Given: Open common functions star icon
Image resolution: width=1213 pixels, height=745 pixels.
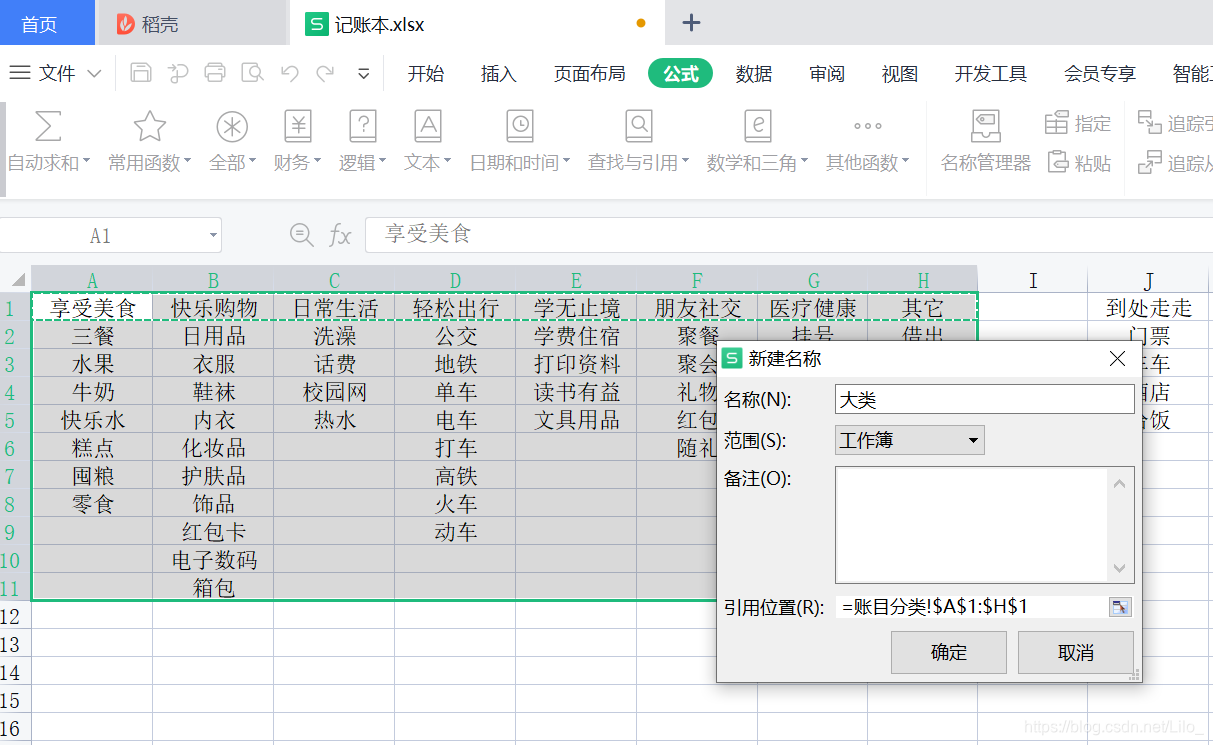Looking at the screenshot, I should pos(149,126).
